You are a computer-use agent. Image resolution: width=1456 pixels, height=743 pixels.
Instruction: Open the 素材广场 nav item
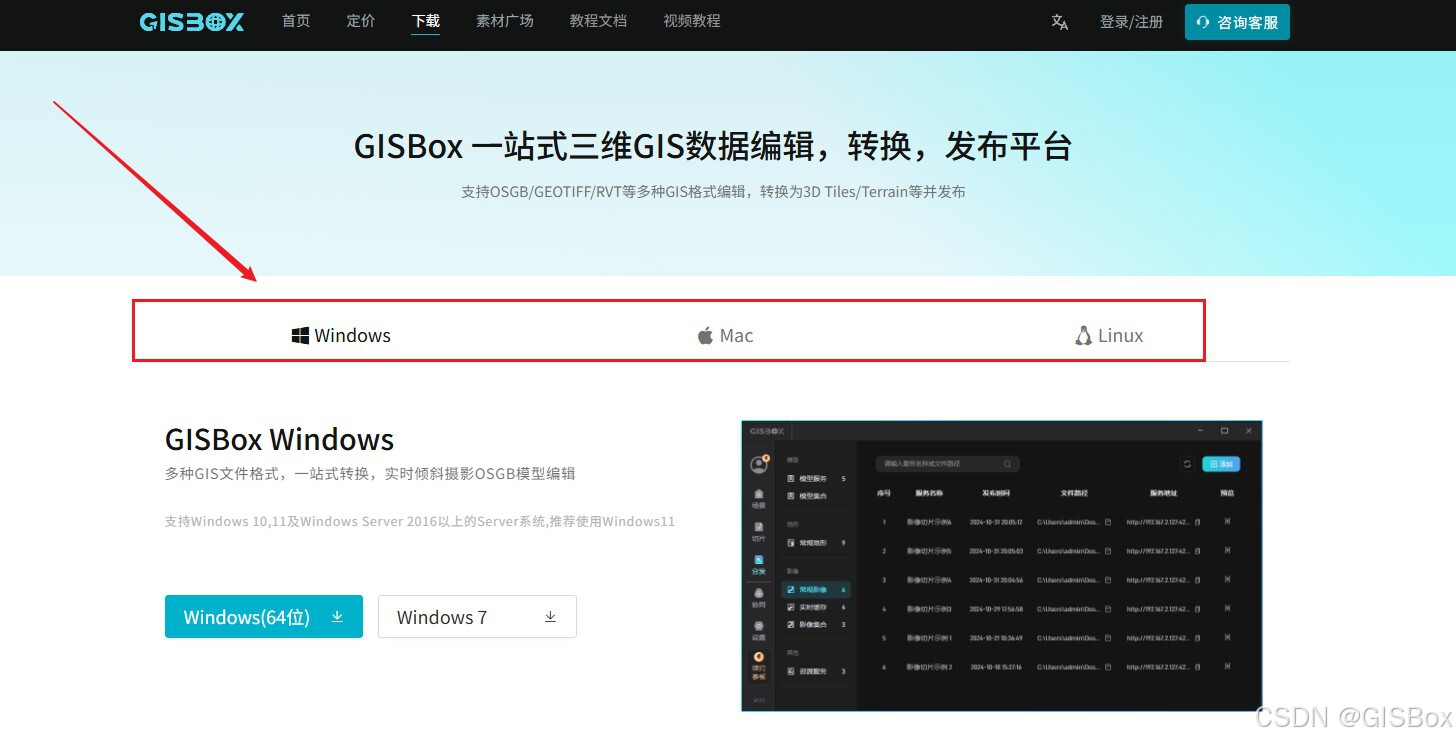click(505, 21)
